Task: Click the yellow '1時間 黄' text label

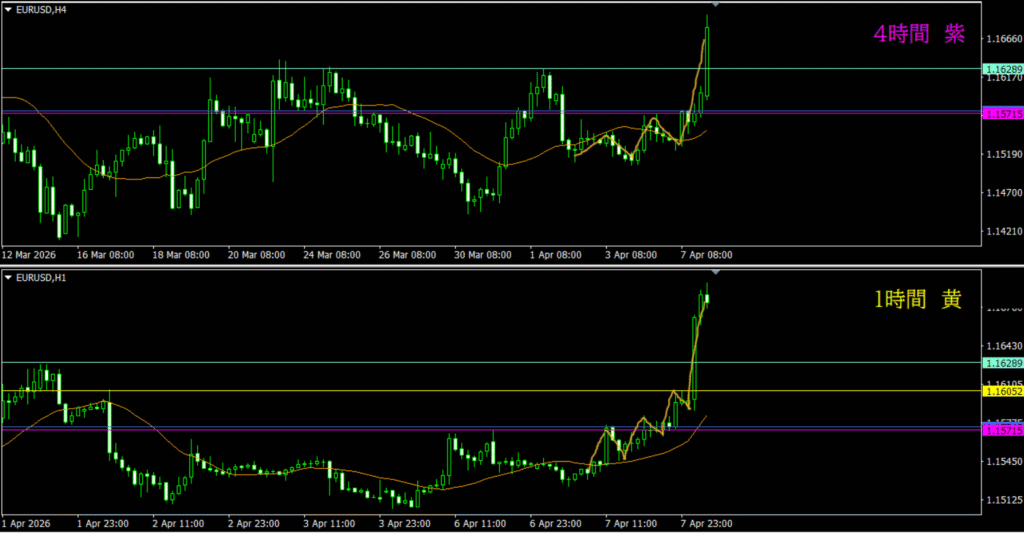Action: [x=918, y=300]
